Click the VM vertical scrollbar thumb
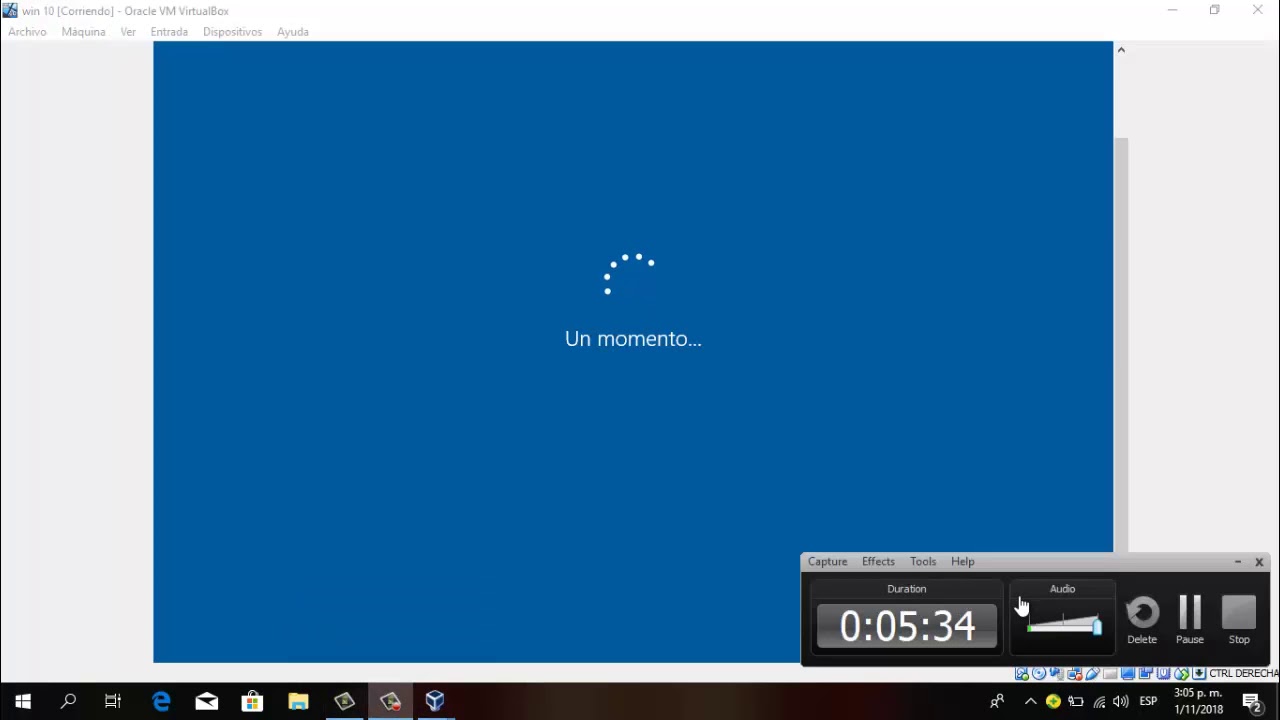This screenshot has height=720, width=1280. 1121,344
